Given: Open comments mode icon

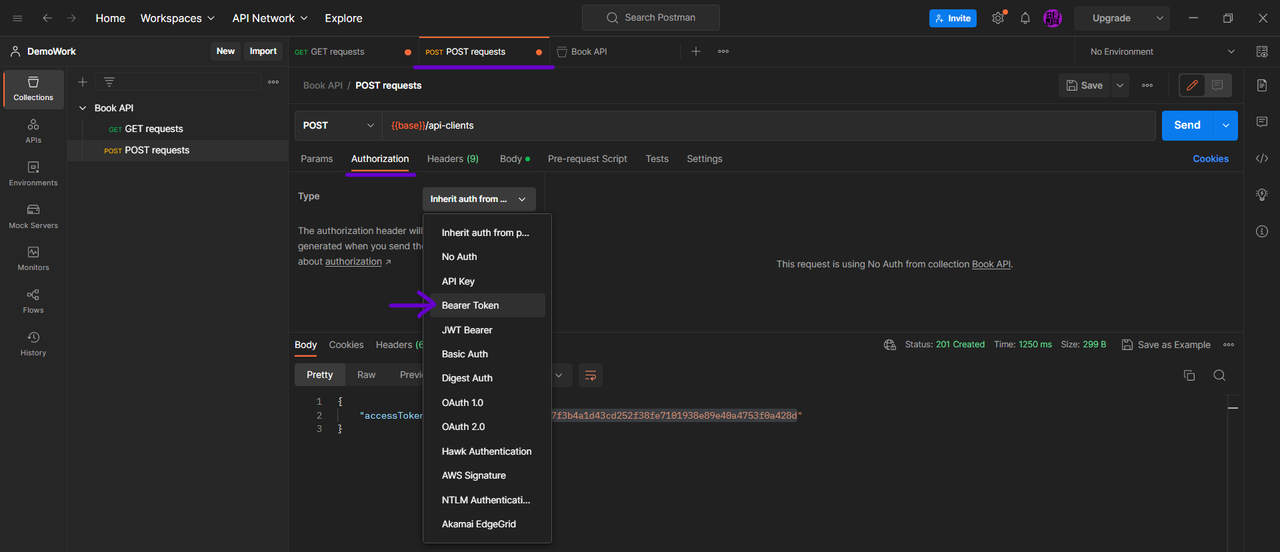Looking at the screenshot, I should pos(1218,85).
